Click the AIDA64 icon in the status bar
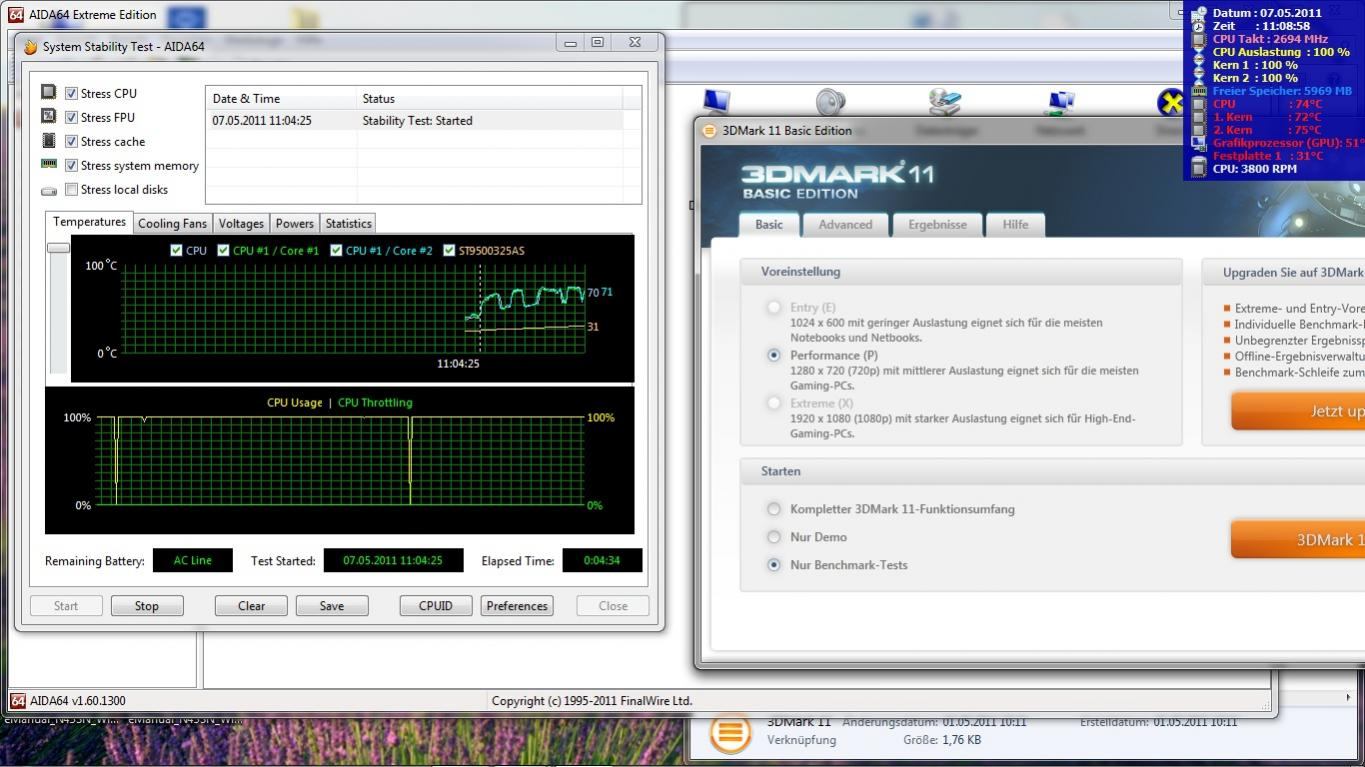The width and height of the screenshot is (1365, 767). coord(17,701)
